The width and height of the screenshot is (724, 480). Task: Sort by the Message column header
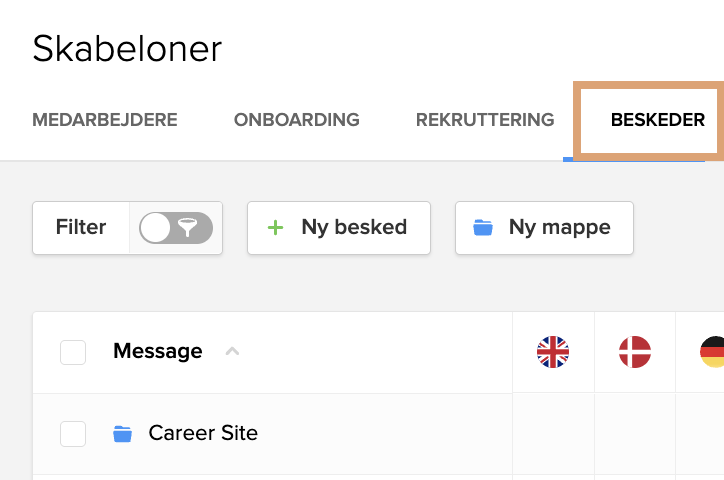pos(157,351)
